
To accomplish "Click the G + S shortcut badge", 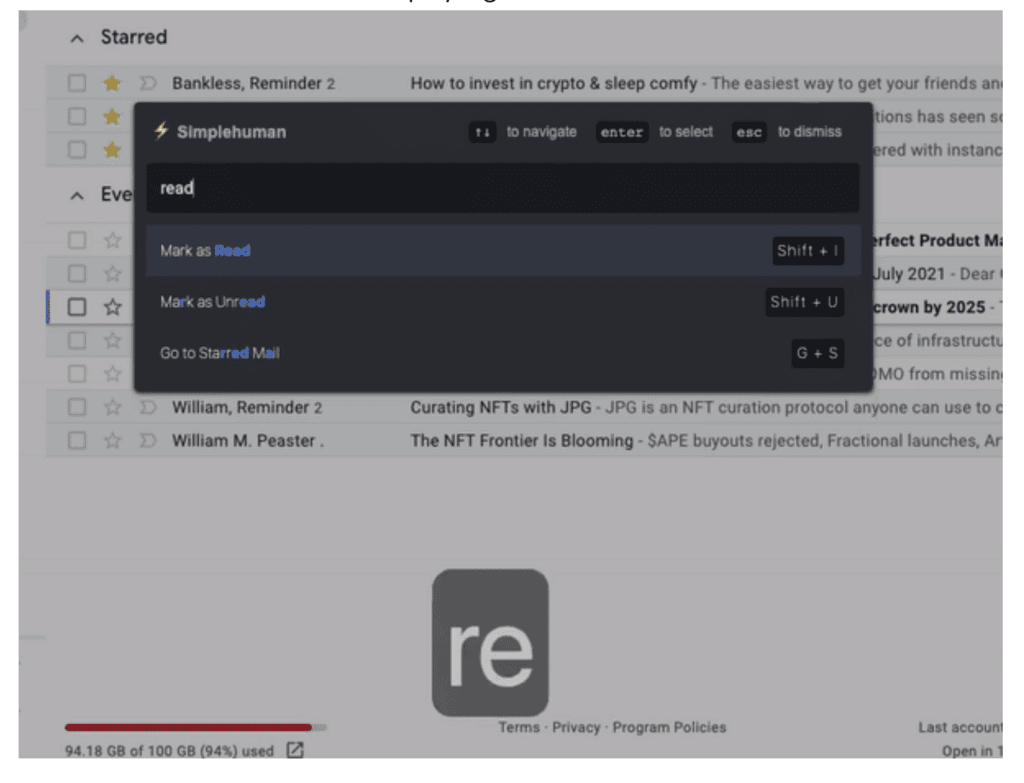I will click(x=818, y=353).
